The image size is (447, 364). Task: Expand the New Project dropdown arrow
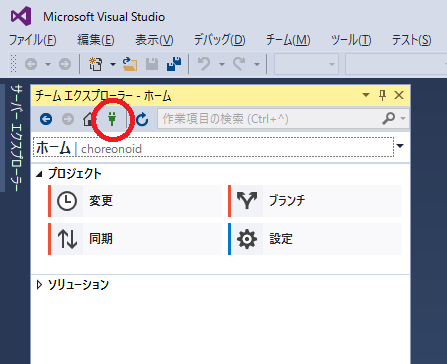tap(113, 64)
